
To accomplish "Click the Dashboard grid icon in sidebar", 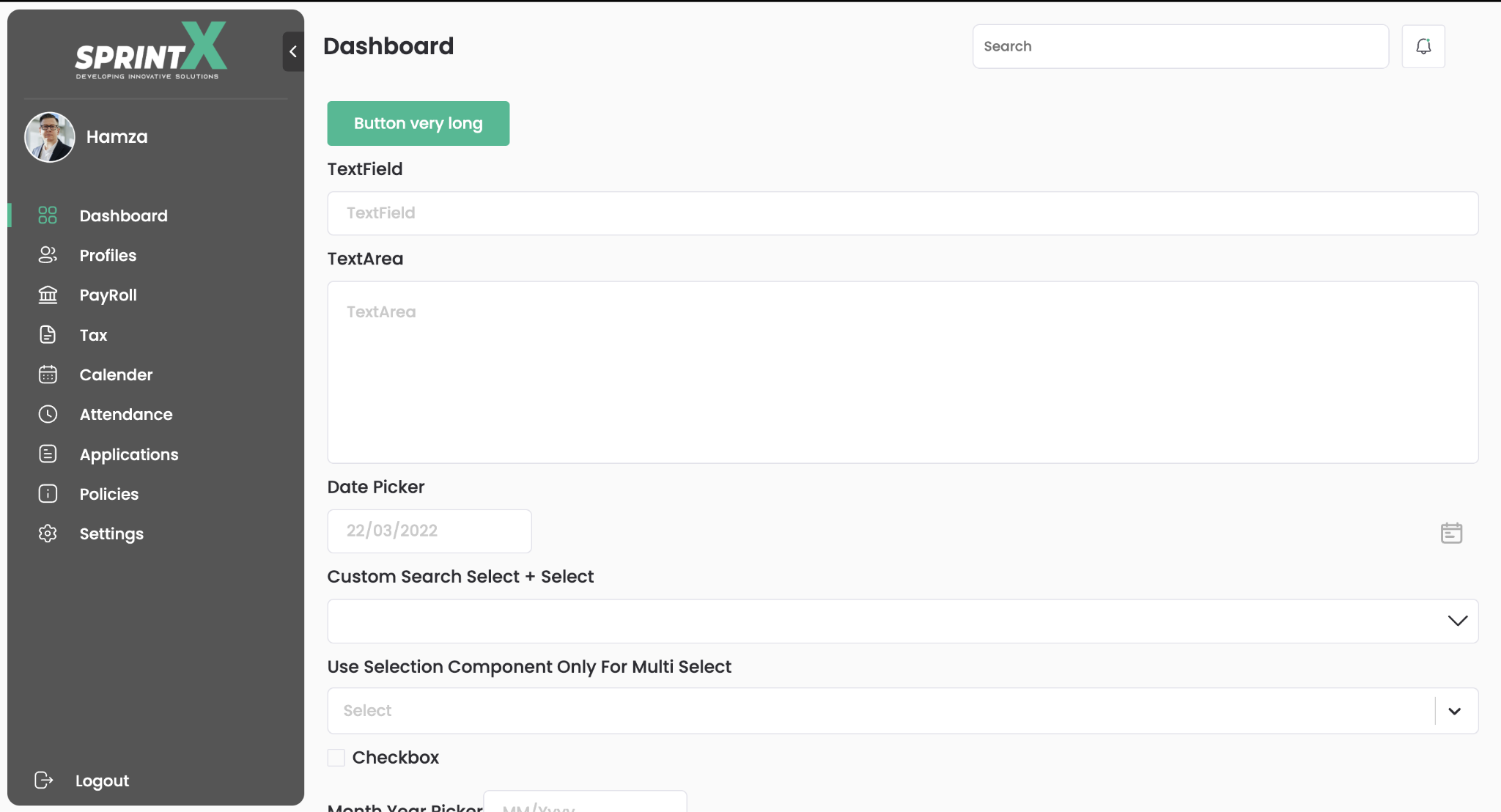I will point(48,215).
